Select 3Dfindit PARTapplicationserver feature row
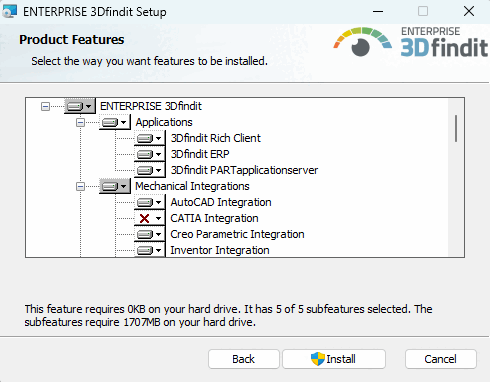This screenshot has height=382, width=490. click(244, 170)
